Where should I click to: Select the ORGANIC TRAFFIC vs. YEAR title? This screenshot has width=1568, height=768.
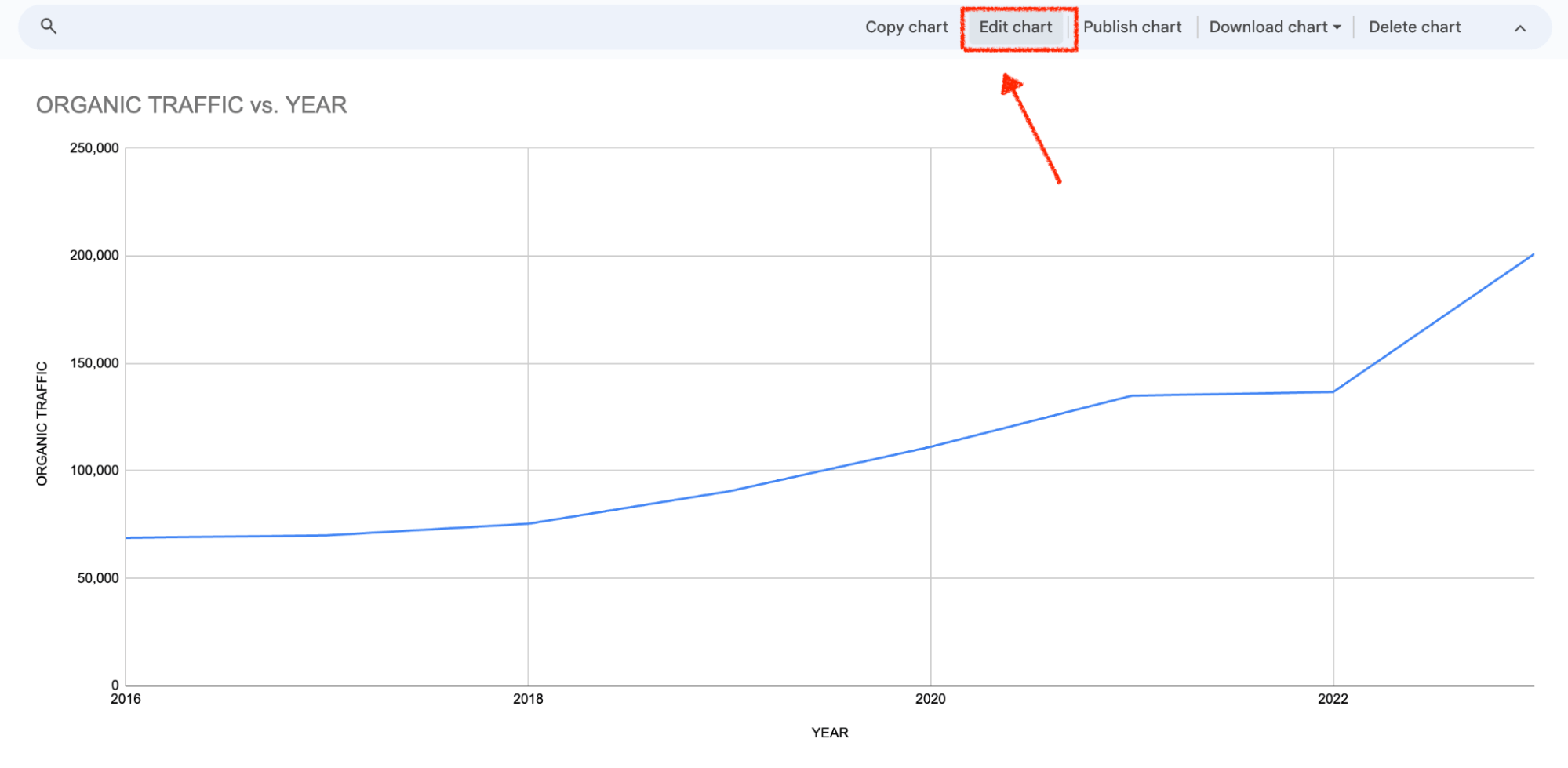tap(192, 104)
